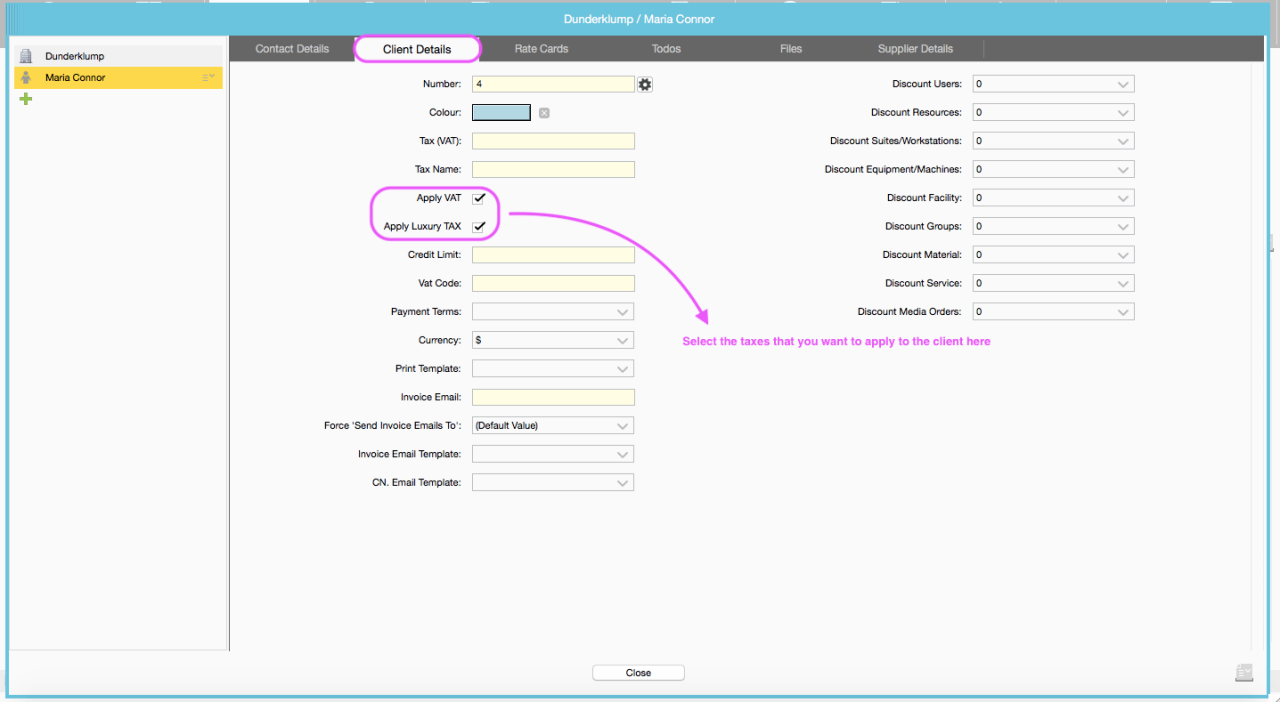Screen dimensions: 1280x702
Task: Open the Discount Users dropdown
Action: pos(1054,85)
